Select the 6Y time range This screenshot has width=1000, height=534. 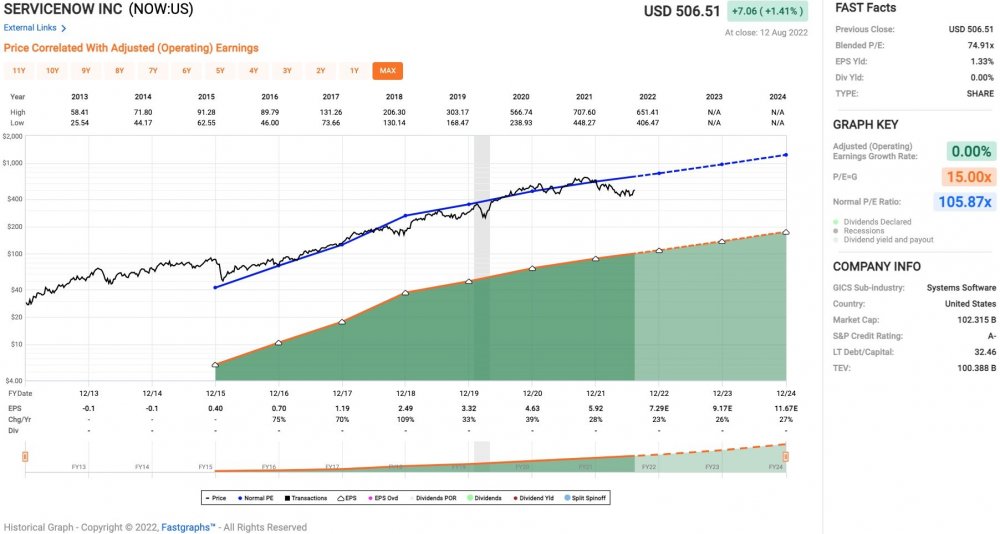(x=186, y=71)
